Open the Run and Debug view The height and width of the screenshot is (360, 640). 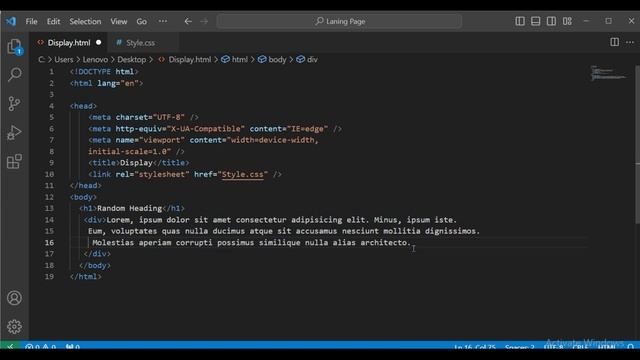pyautogui.click(x=15, y=132)
